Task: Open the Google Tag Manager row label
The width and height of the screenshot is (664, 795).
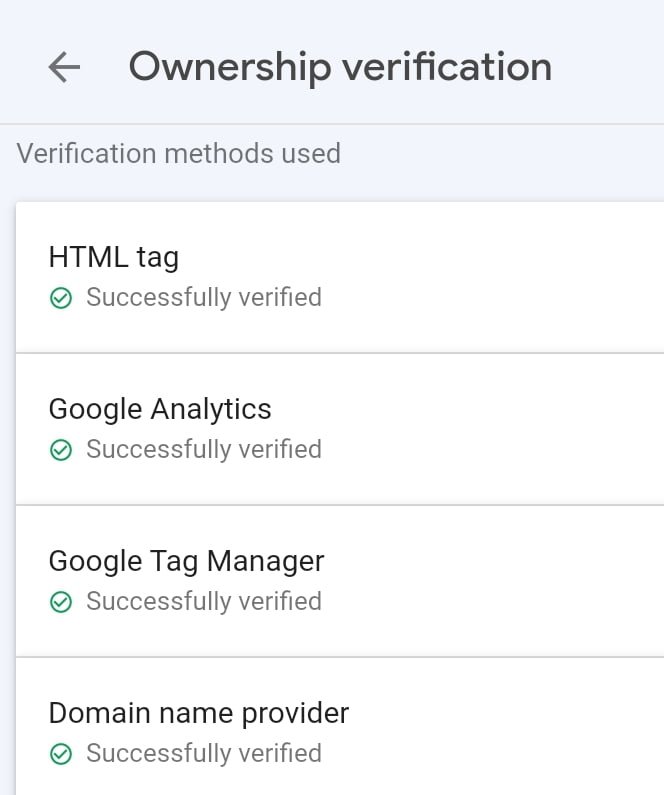Action: (187, 561)
